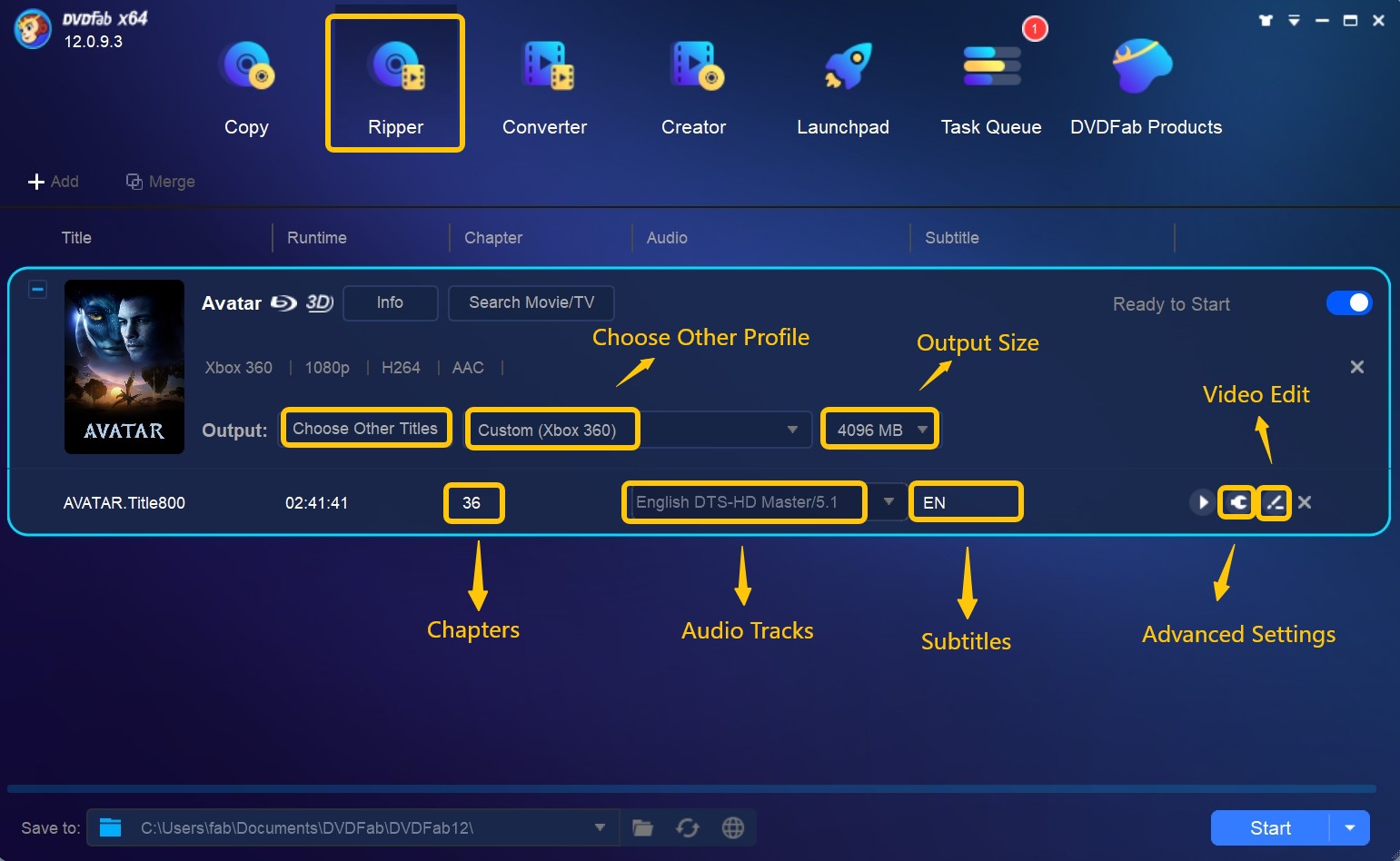Open the Launchpad rocket icon
This screenshot has width=1400, height=861.
click(x=847, y=67)
